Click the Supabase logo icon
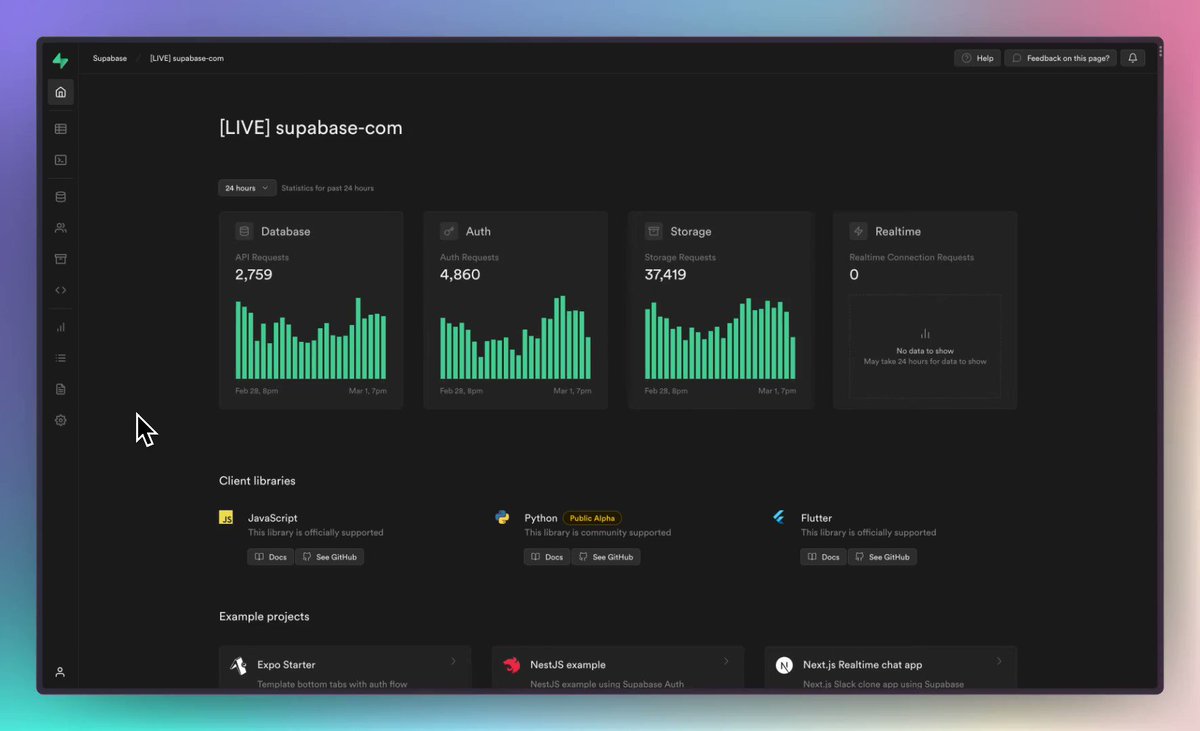The height and width of the screenshot is (731, 1200). point(60,60)
